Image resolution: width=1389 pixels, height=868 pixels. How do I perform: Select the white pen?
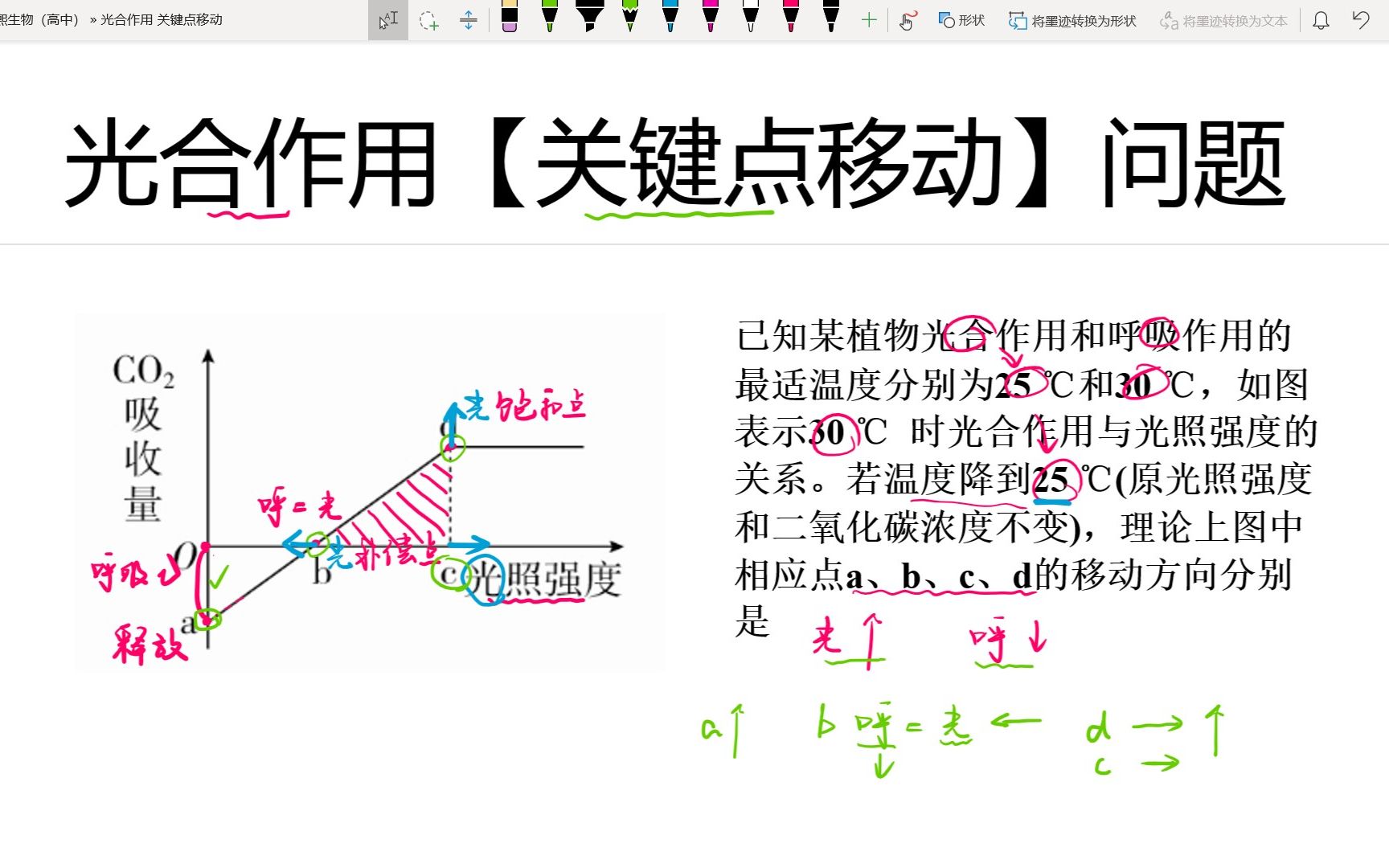pos(751,16)
